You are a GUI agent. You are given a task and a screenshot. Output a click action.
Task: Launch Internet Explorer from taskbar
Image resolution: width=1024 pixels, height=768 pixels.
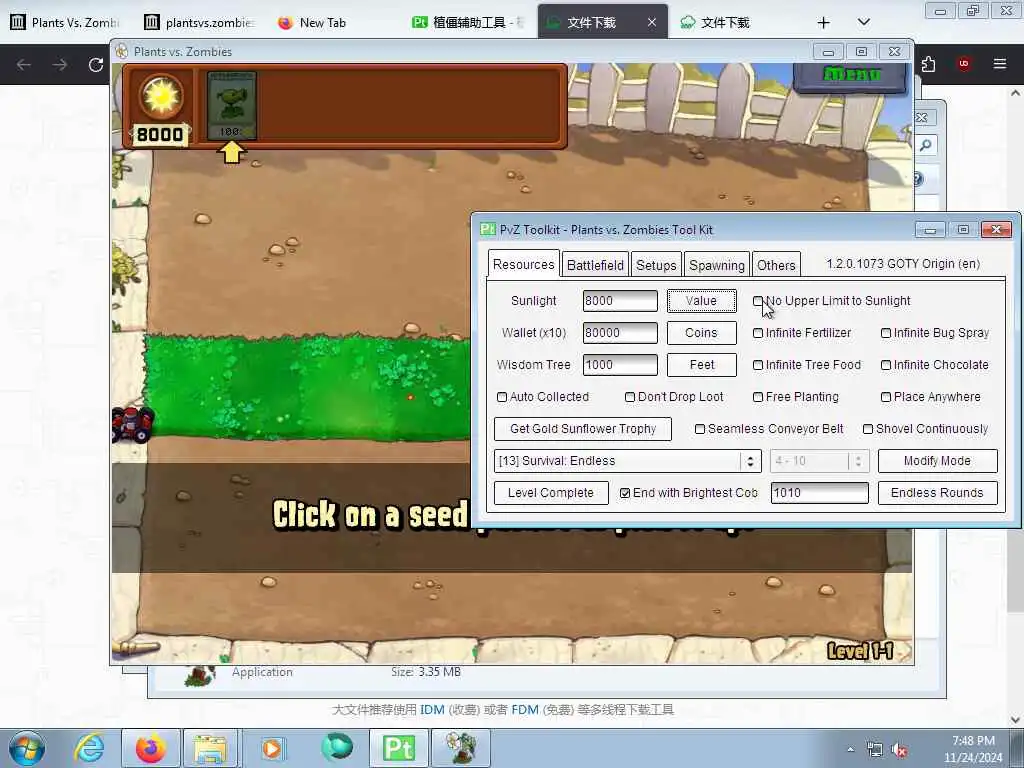coord(89,748)
